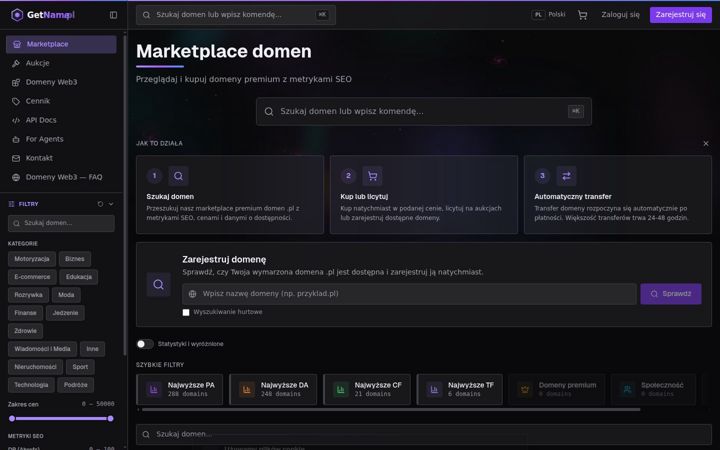
Task: Click the quick filters horizontal scrollbar
Action: 391,409
